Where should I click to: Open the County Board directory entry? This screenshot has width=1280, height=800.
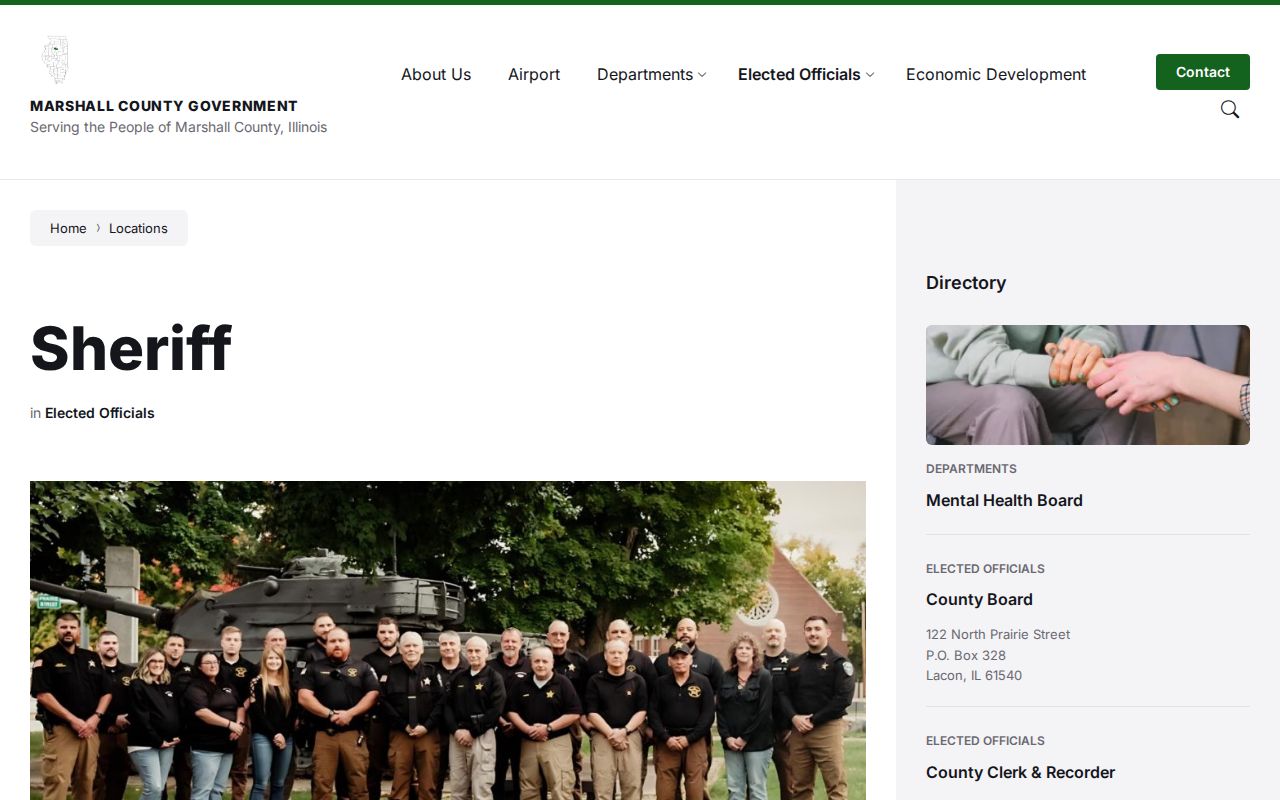coord(979,599)
